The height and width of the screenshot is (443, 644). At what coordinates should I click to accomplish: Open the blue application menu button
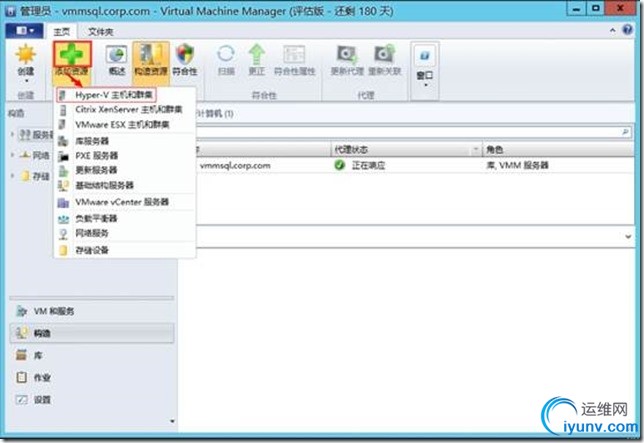click(x=25, y=31)
